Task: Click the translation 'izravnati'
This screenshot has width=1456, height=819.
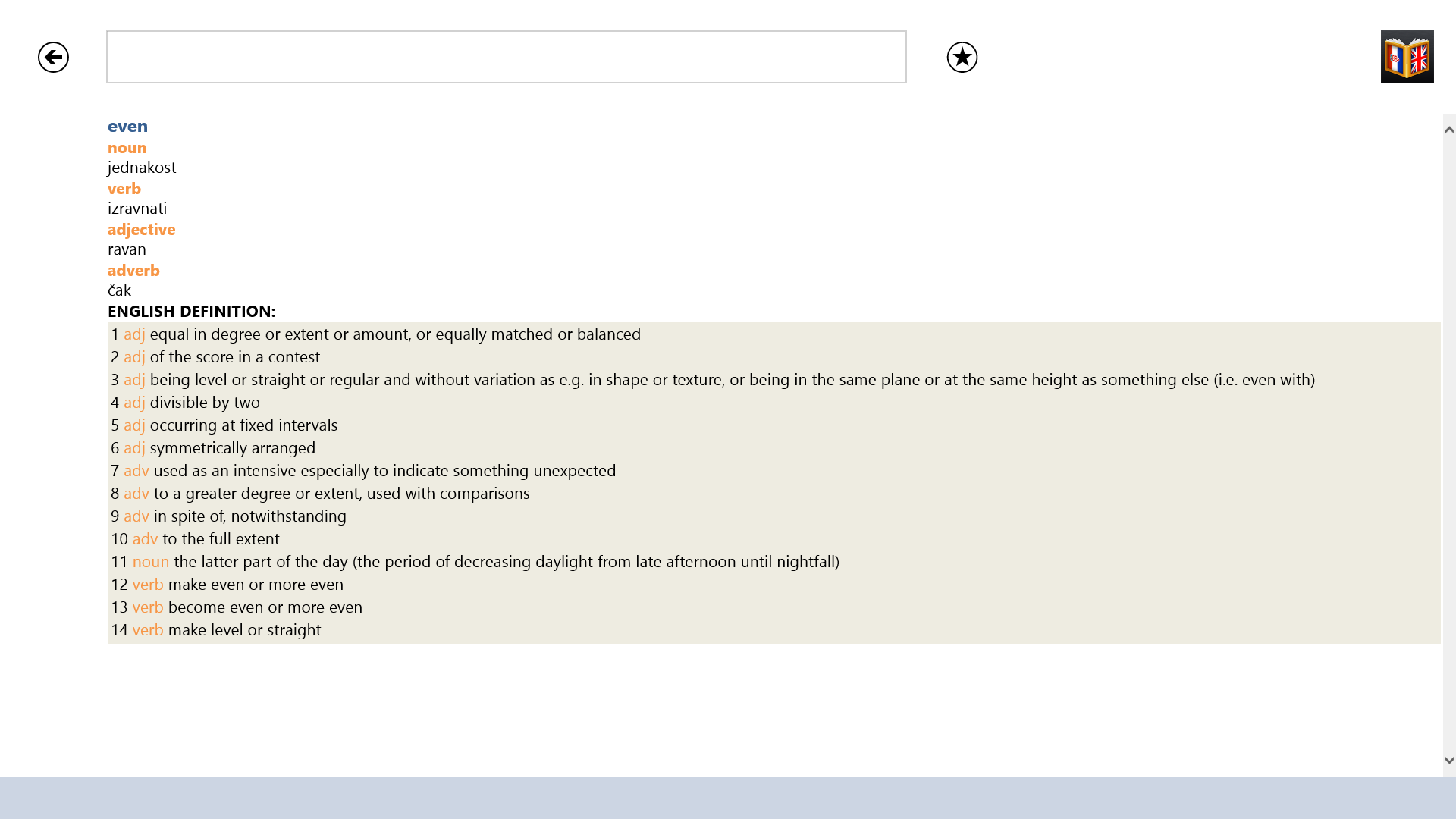Action: click(x=137, y=208)
